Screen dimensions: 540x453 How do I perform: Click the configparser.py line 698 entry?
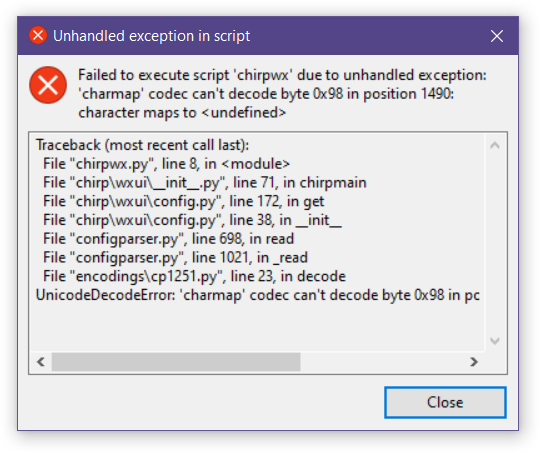coord(168,239)
